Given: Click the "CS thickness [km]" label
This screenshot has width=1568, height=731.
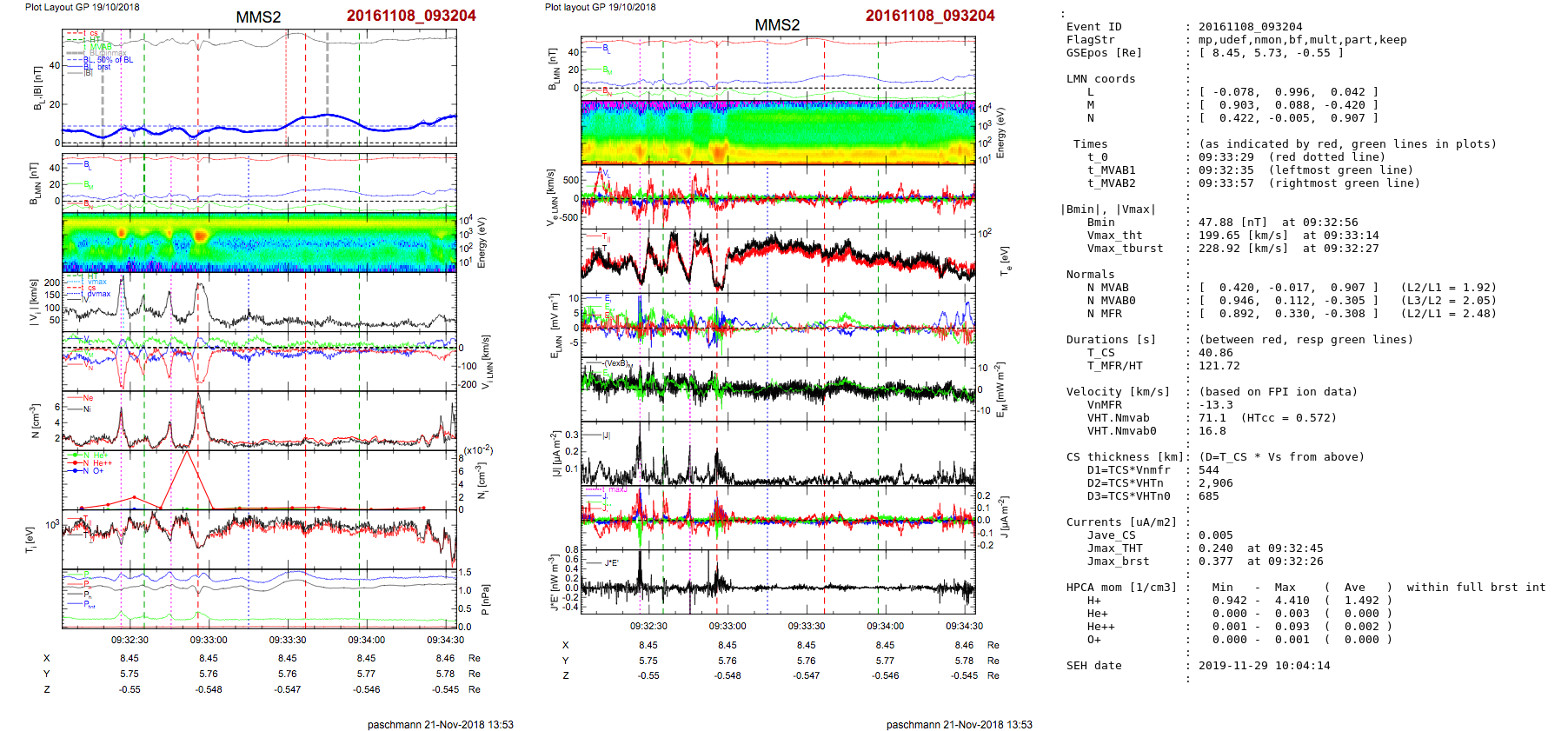Looking at the screenshot, I should click(1121, 457).
